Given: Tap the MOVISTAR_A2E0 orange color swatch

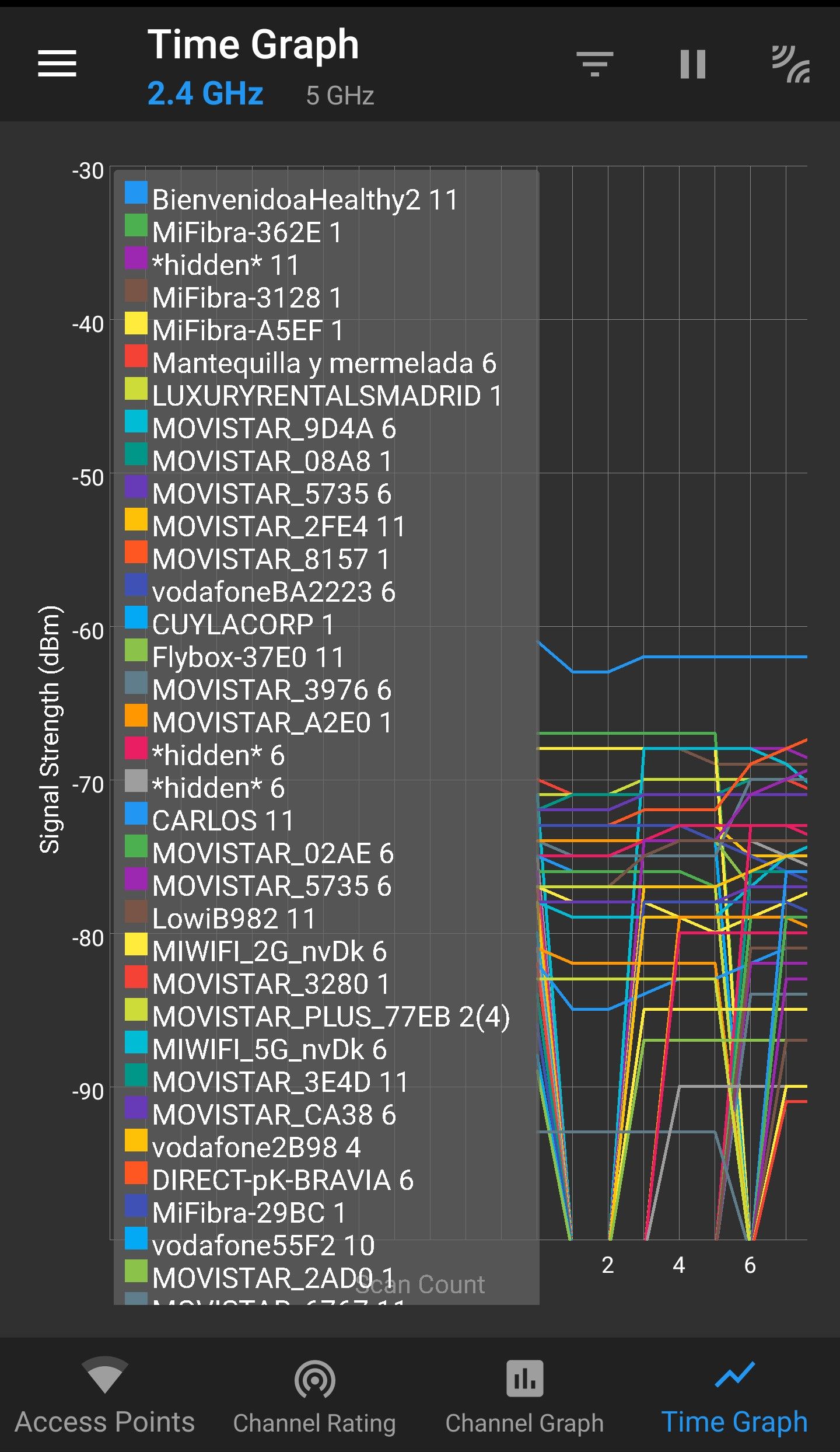Looking at the screenshot, I should 136,715.
